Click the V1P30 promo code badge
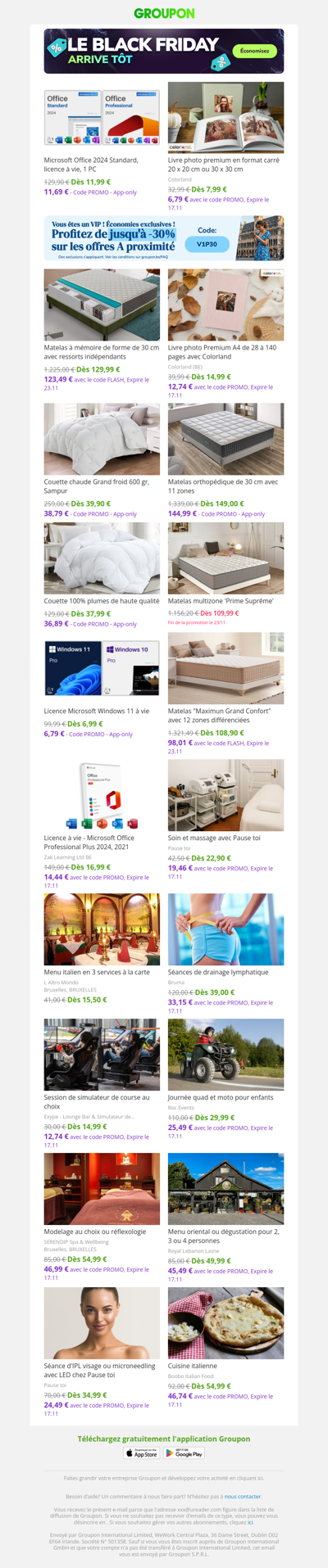This screenshot has height=1568, width=328. point(207,244)
